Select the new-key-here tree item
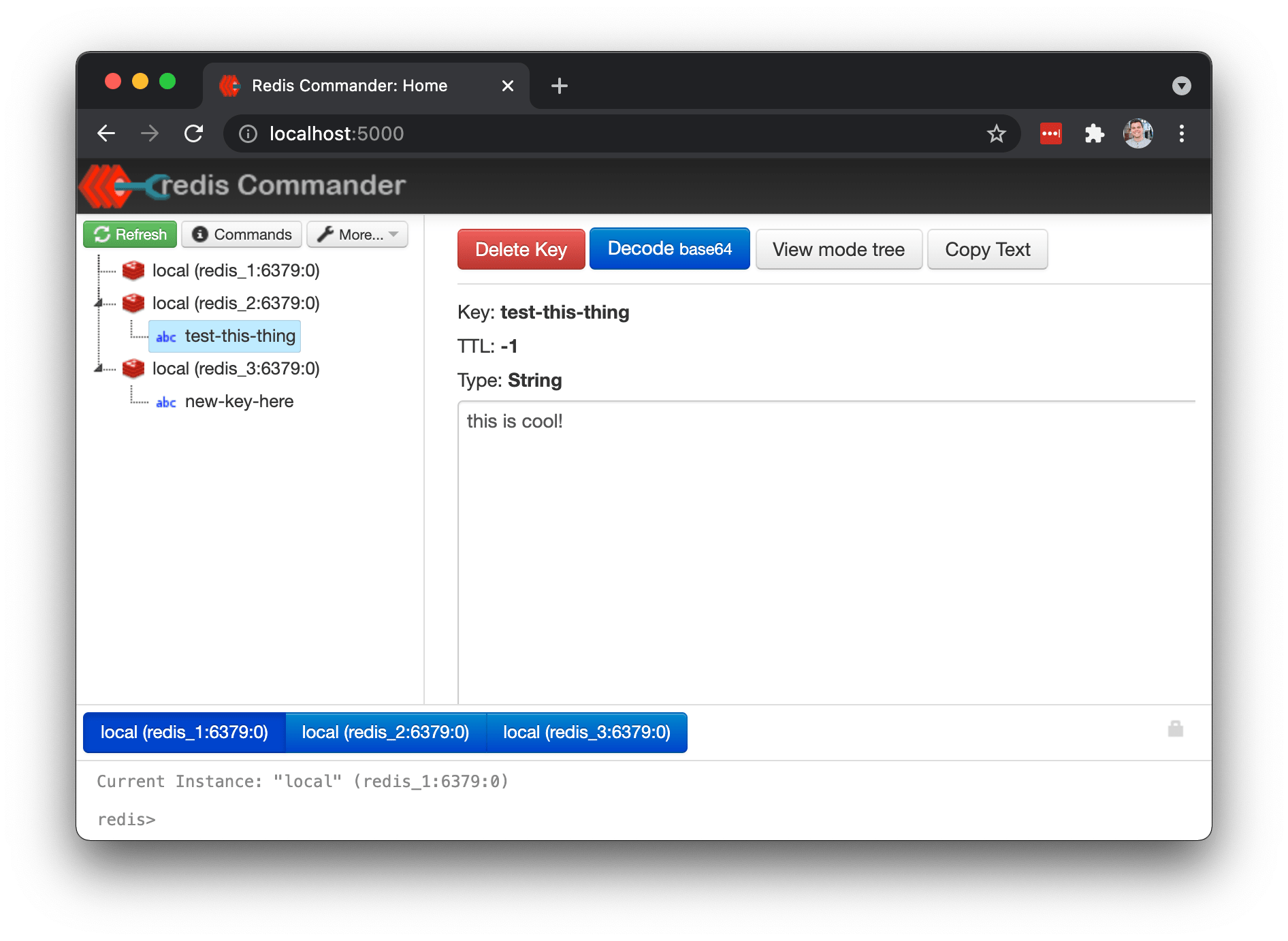This screenshot has width=1288, height=941. click(x=238, y=401)
